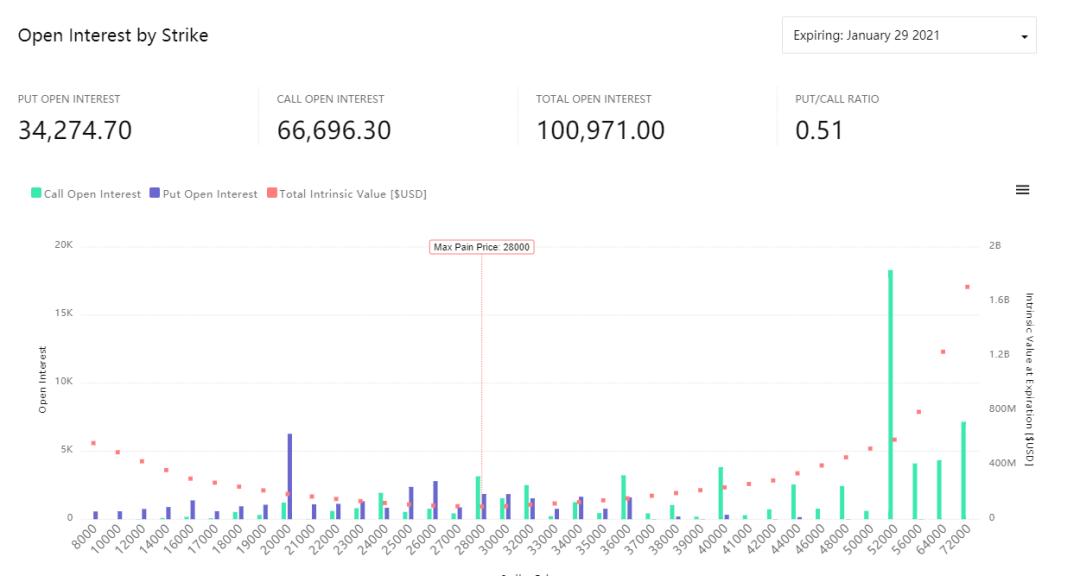Click the expiry dropdown arrow
Viewport: 1080px width, 576px height.
pyautogui.click(x=1023, y=37)
